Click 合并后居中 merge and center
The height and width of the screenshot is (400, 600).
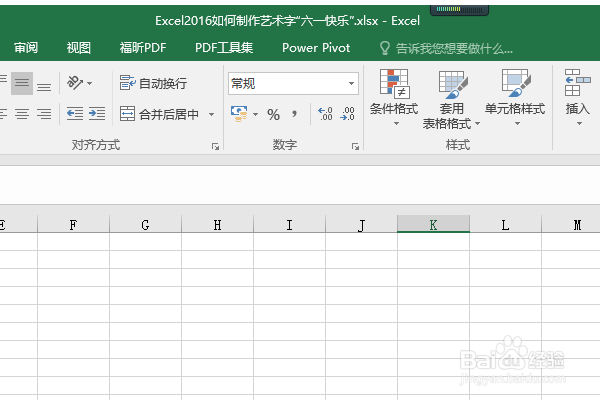pyautogui.click(x=160, y=114)
